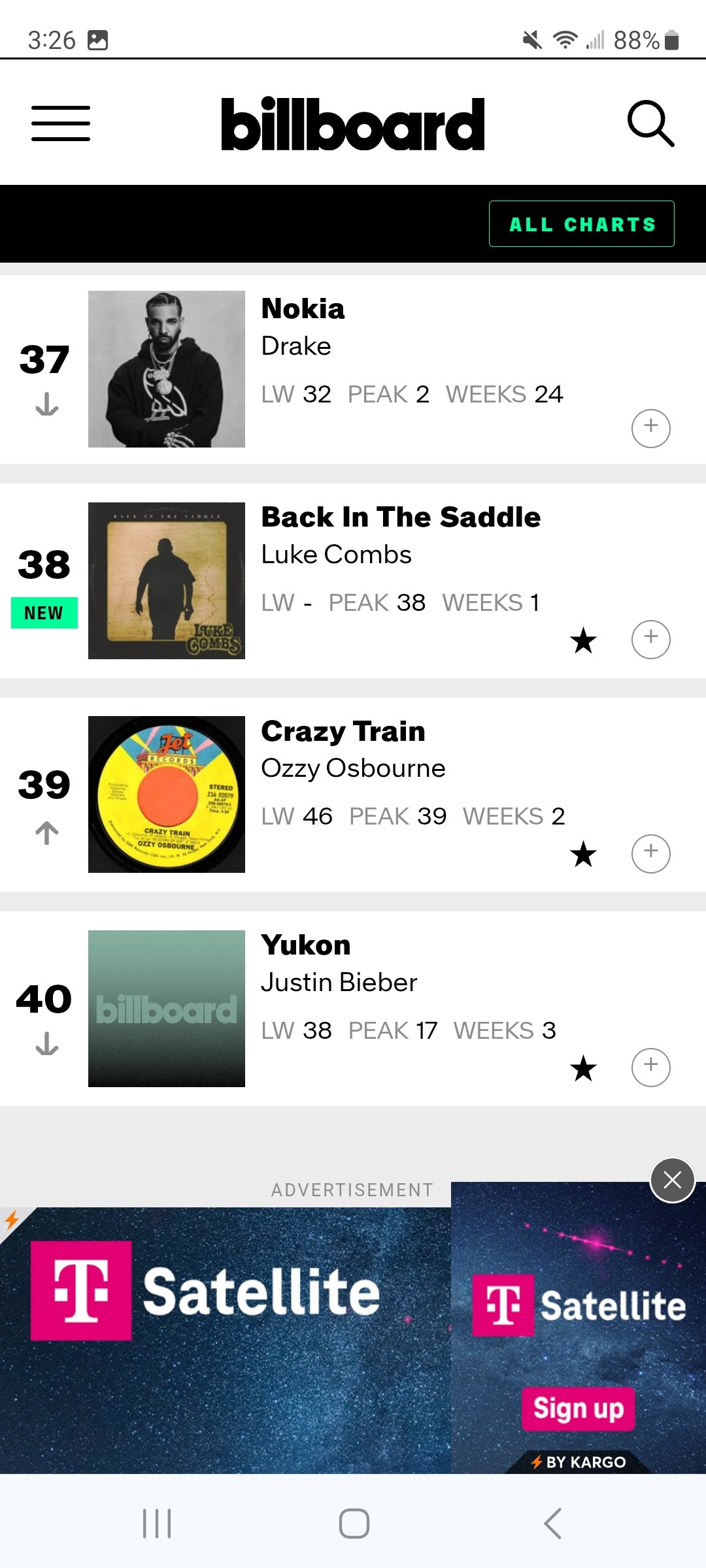
Task: Tap the search magnifier icon
Action: coord(650,123)
